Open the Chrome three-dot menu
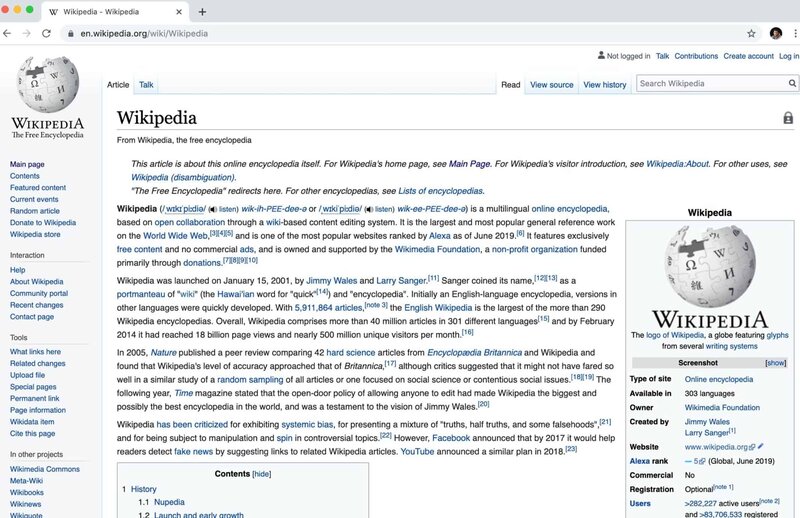The image size is (800, 518). 795,34
